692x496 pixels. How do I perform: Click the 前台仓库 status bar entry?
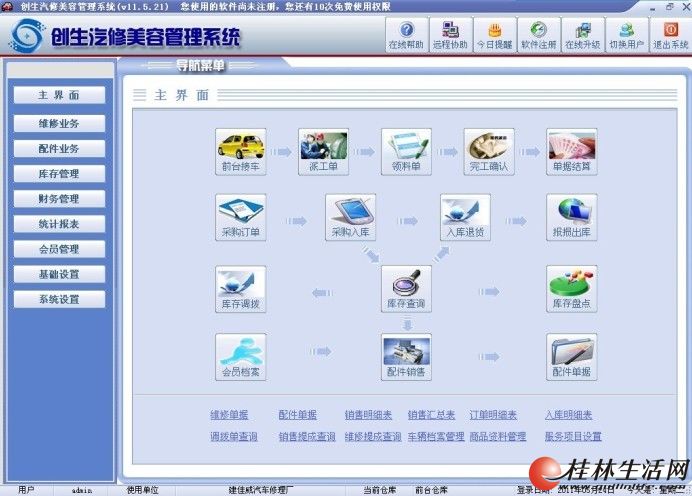(431, 490)
